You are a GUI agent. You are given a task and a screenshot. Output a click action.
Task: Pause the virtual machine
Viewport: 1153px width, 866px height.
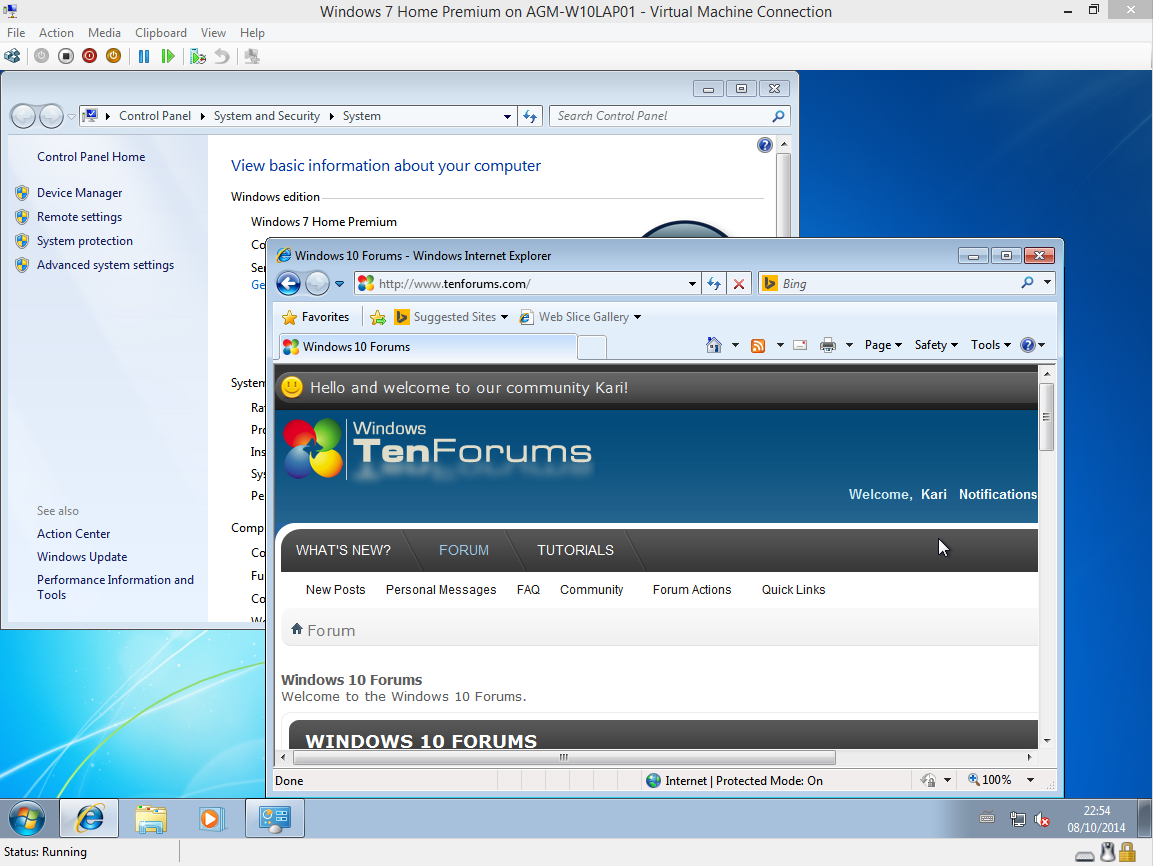point(144,56)
